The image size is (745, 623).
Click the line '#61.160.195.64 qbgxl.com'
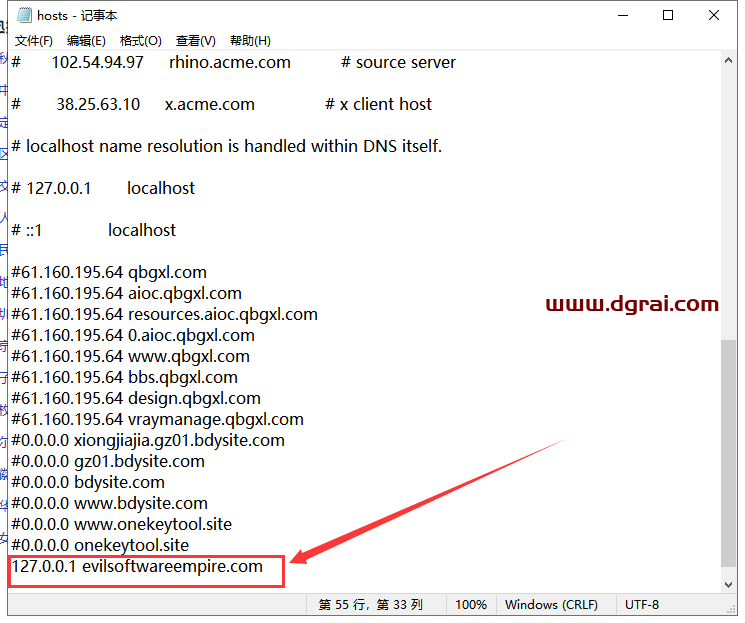click(x=109, y=273)
